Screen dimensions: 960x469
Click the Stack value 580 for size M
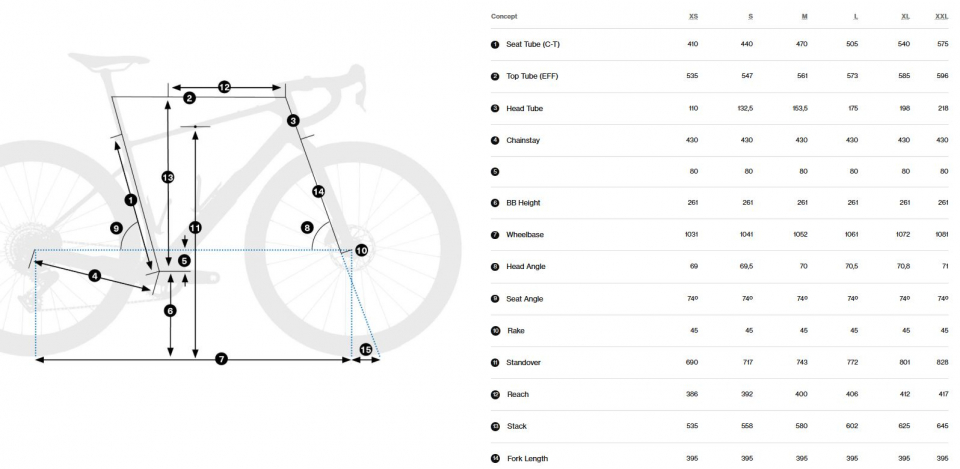pyautogui.click(x=801, y=426)
